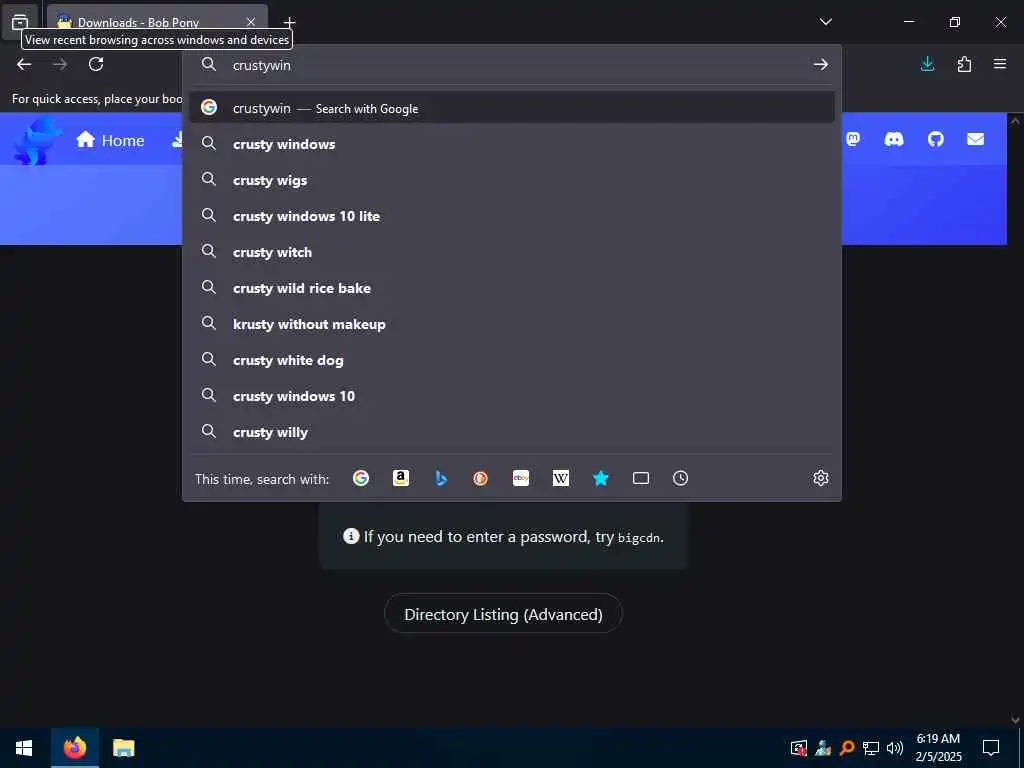Search history with the clock icon
This screenshot has height=768, width=1024.
click(x=680, y=478)
